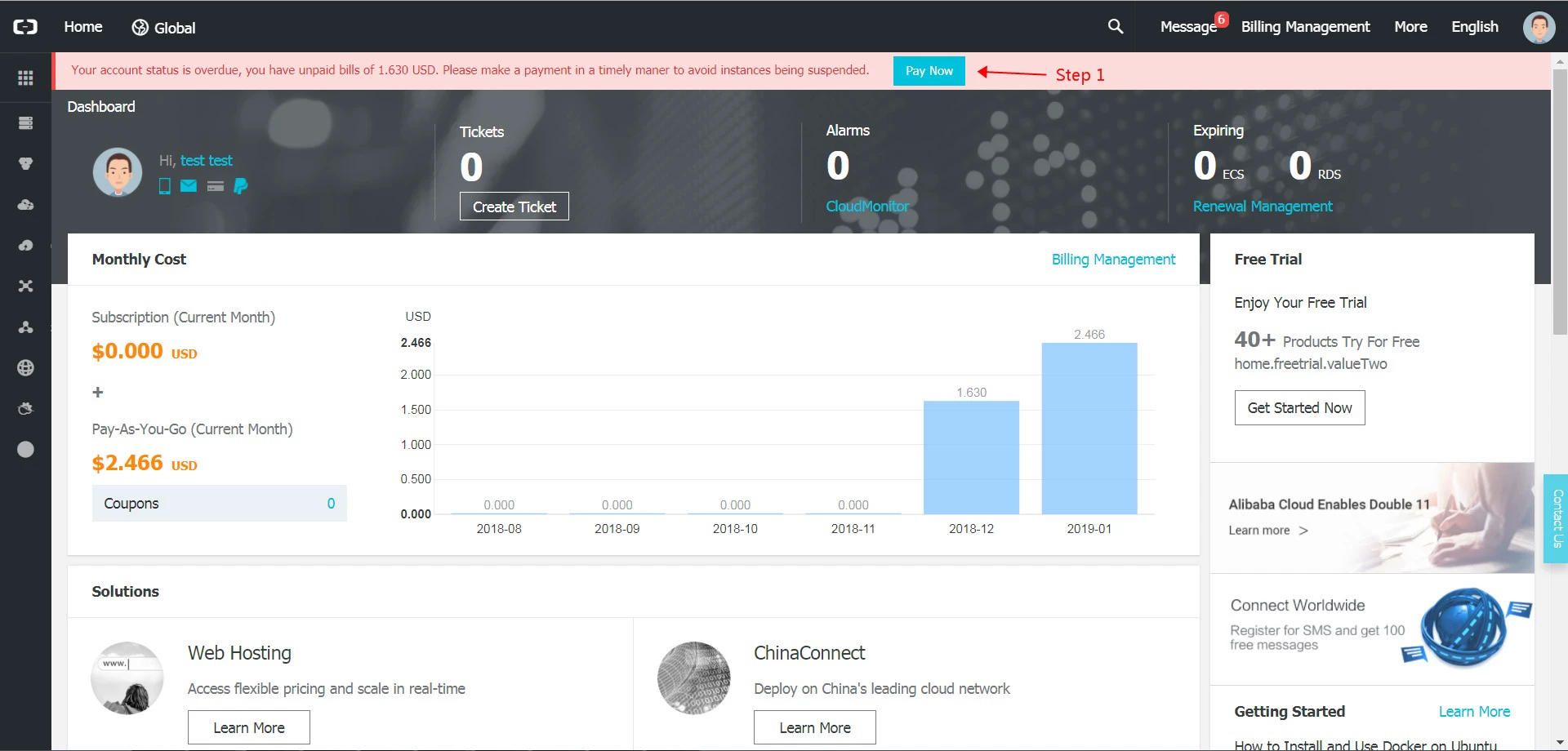The width and height of the screenshot is (1568, 751).
Task: Click the three-node cluster icon in sidebar
Action: [25, 327]
